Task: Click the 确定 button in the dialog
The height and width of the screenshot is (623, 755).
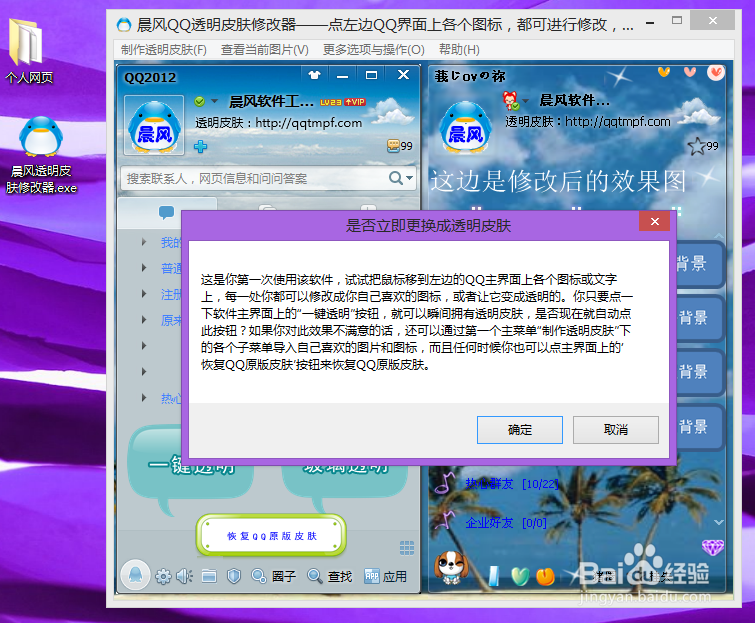Action: 520,429
